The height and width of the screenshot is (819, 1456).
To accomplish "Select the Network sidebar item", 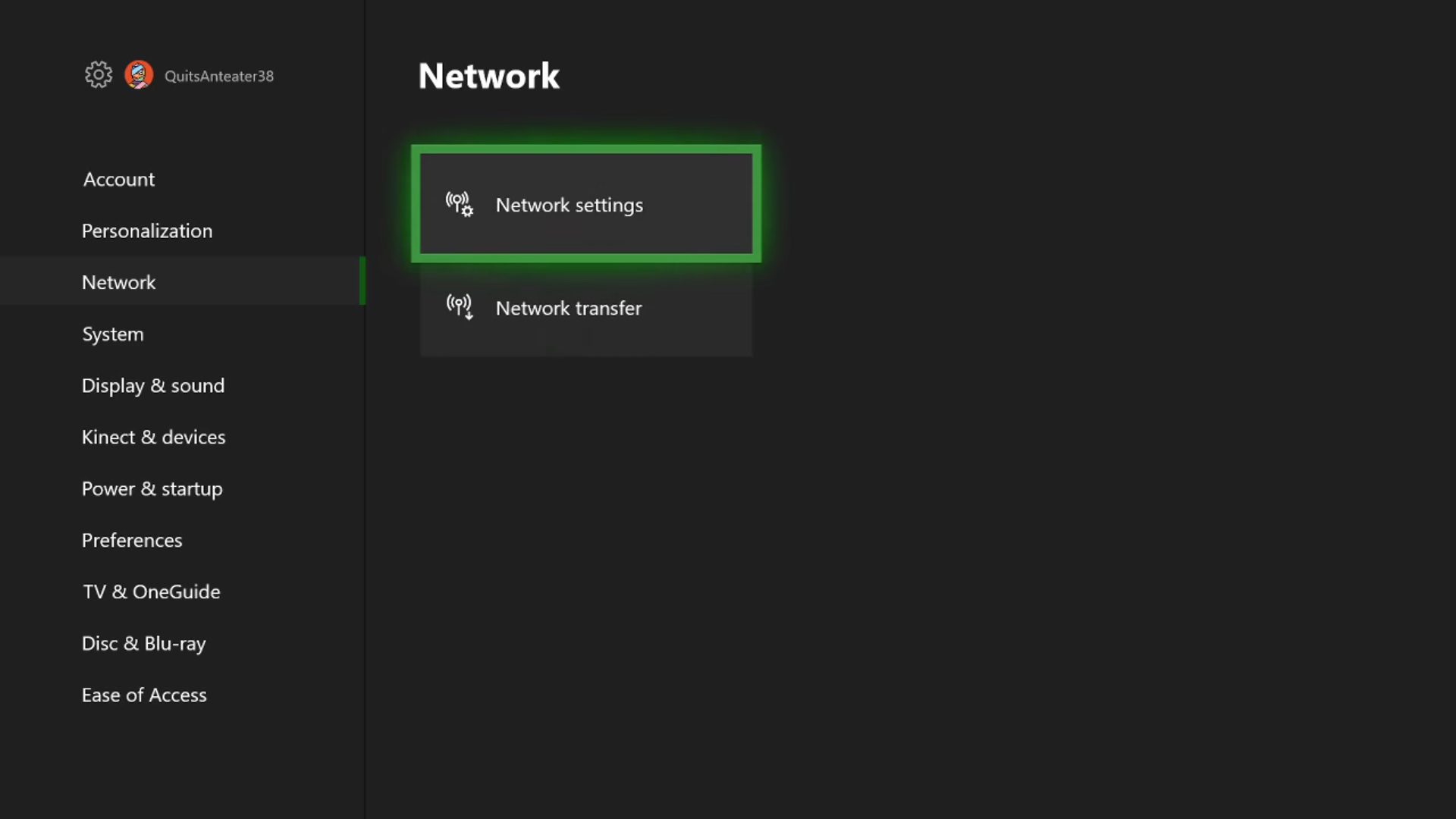I will point(182,281).
